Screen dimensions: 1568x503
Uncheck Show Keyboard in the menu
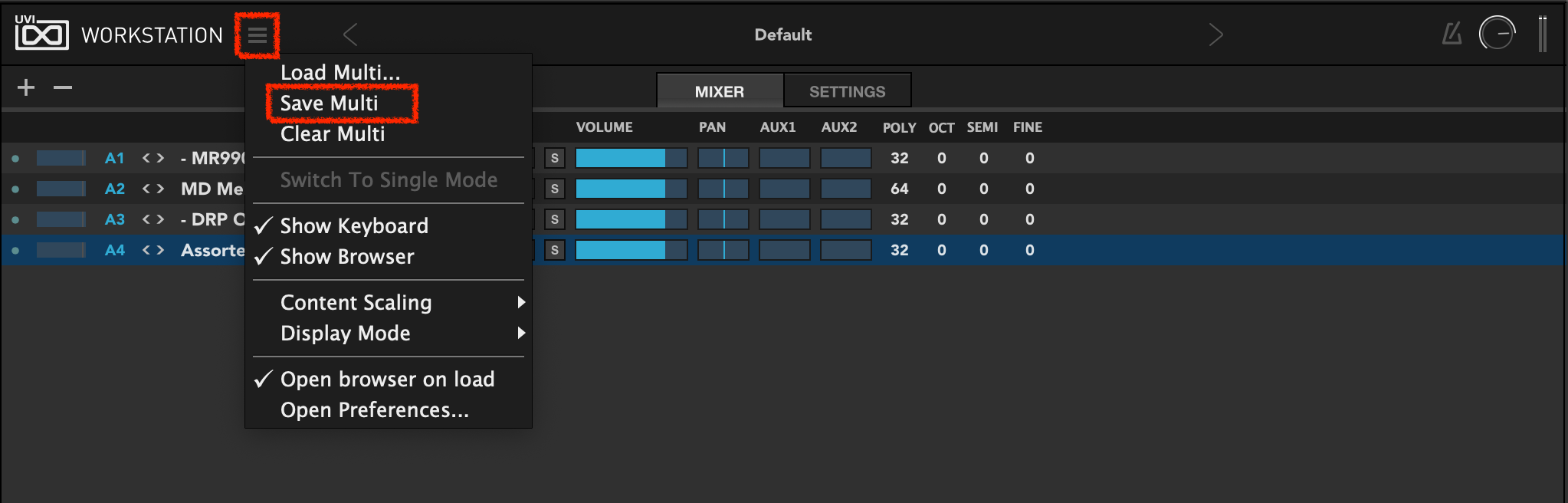(x=389, y=225)
